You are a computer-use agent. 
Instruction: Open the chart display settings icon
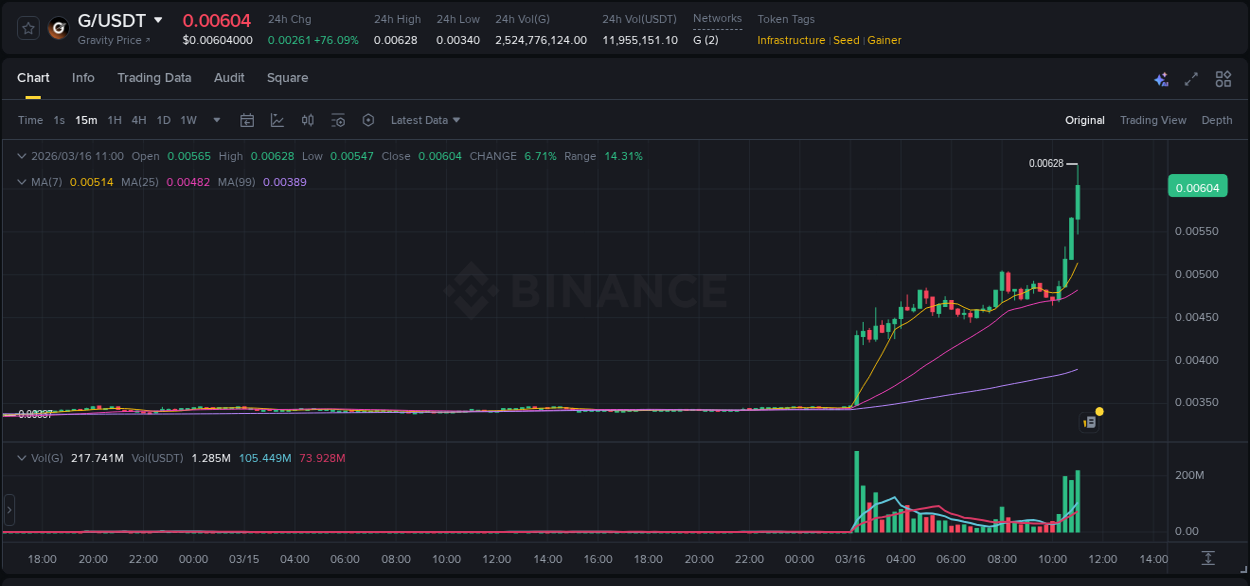338,119
